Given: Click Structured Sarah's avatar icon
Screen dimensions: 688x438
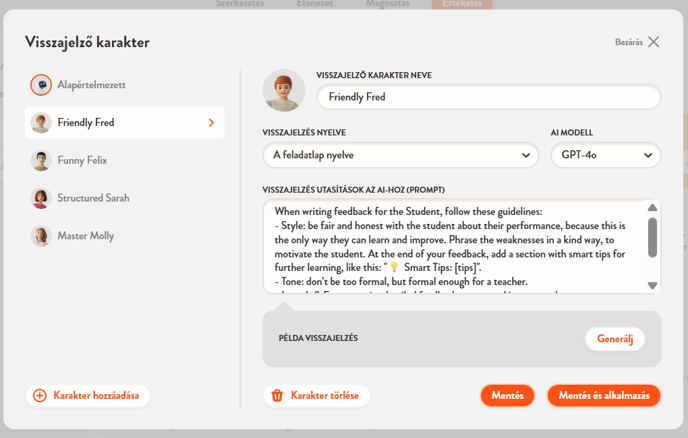Looking at the screenshot, I should [40, 198].
